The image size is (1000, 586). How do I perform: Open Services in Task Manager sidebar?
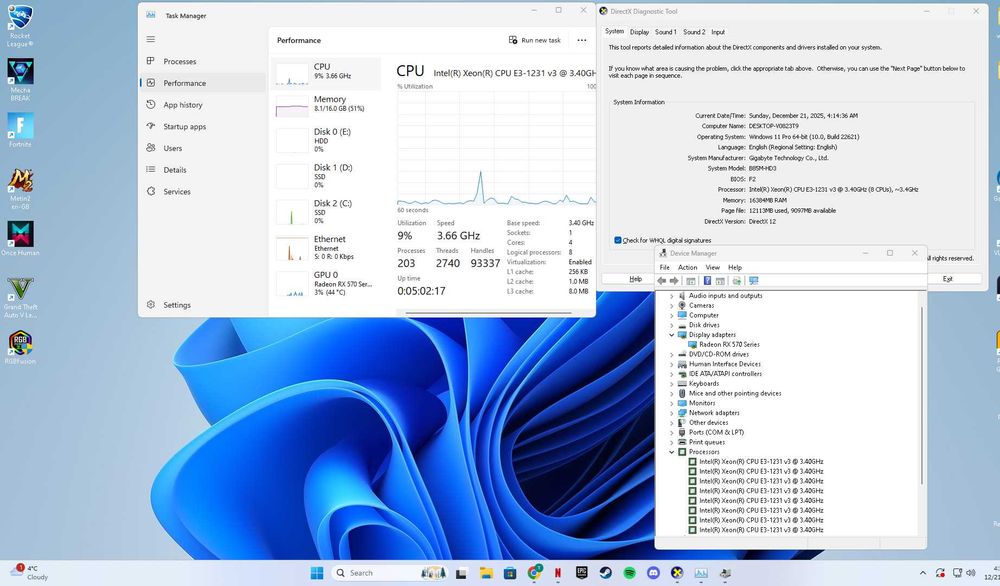202,191
